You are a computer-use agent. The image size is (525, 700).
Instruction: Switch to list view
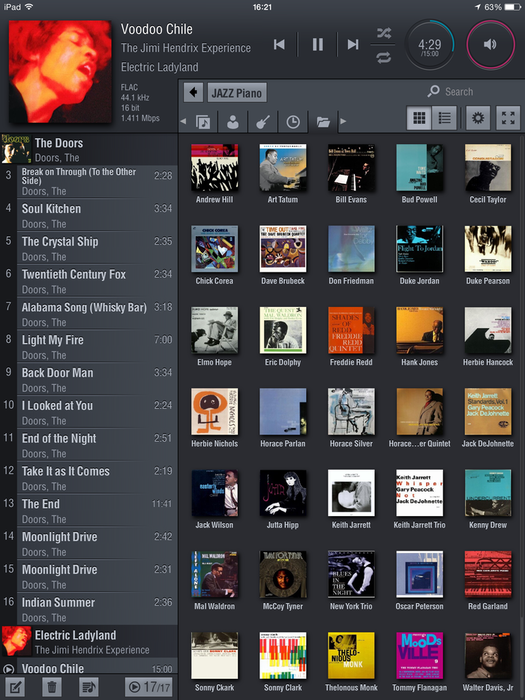(x=444, y=118)
